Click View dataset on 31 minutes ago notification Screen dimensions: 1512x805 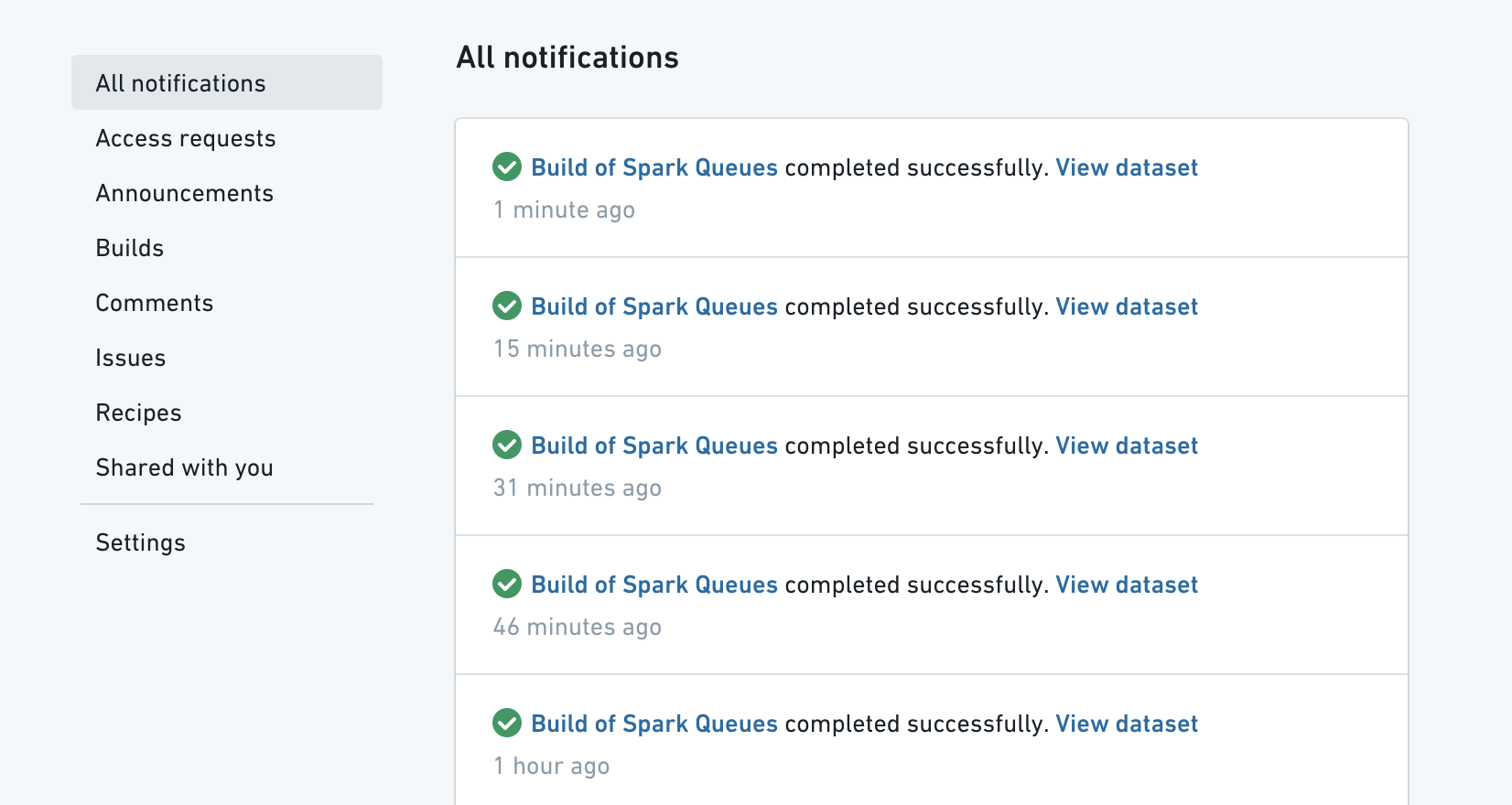(x=1127, y=445)
